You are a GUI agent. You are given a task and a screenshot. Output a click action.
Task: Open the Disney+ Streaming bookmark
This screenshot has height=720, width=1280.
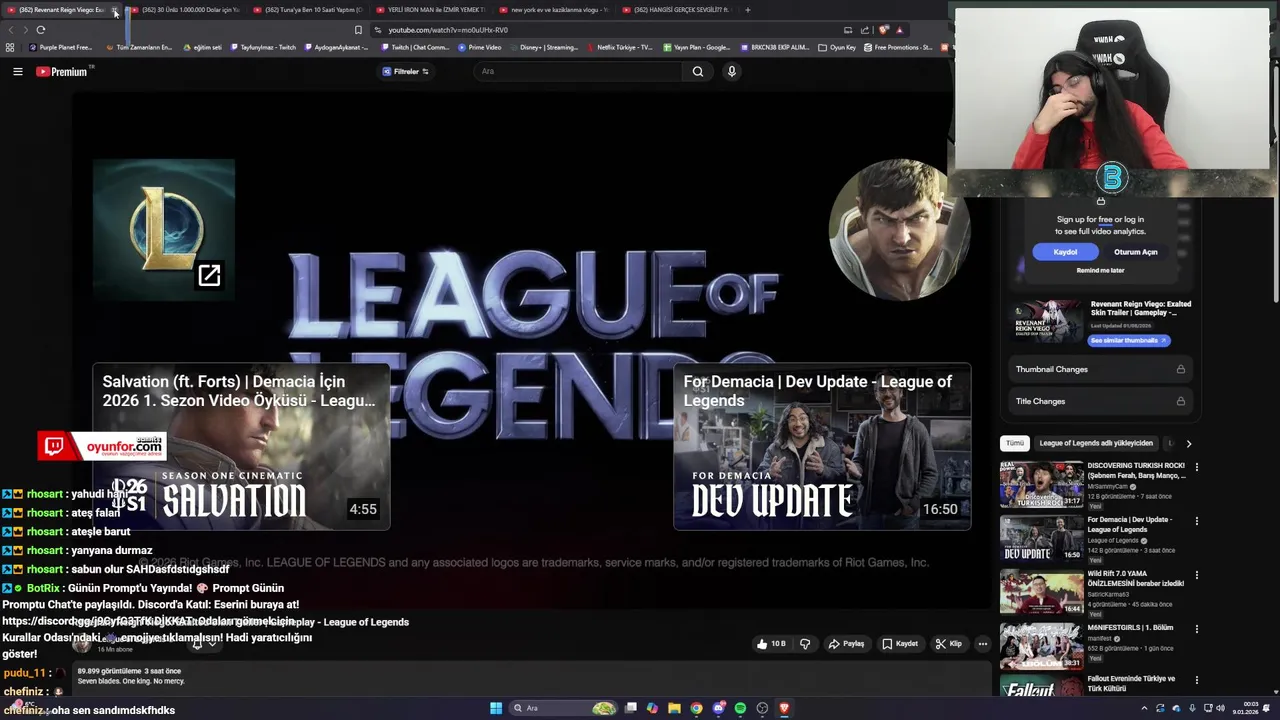tap(544, 47)
